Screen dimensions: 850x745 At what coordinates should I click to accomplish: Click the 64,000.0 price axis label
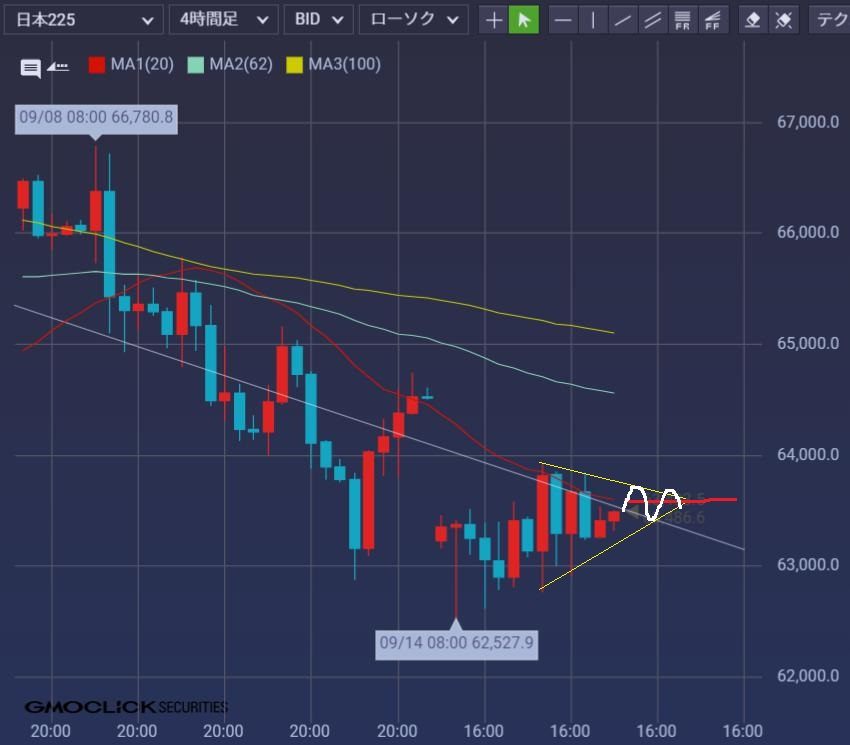[x=808, y=454]
